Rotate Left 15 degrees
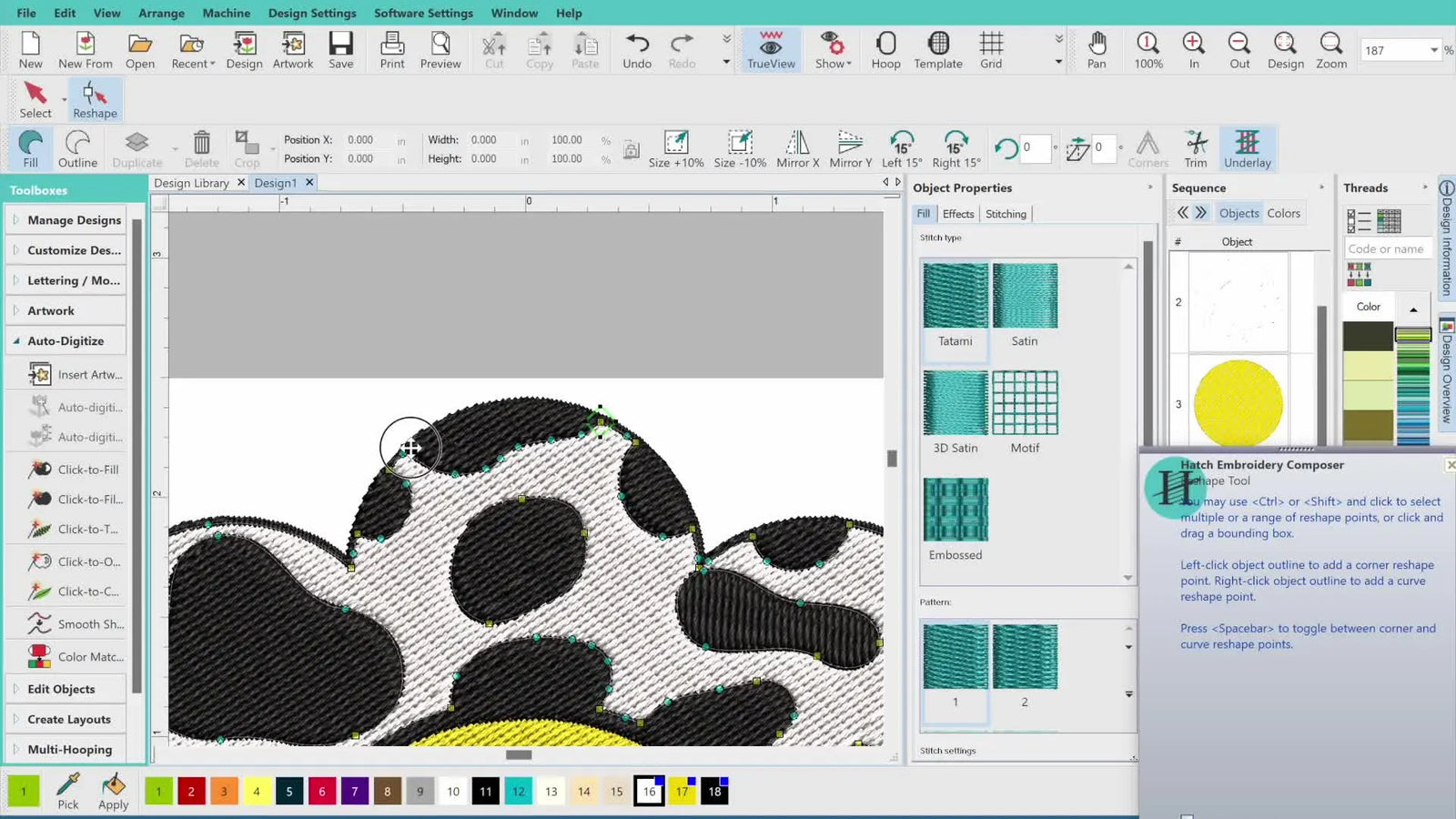 tap(902, 148)
